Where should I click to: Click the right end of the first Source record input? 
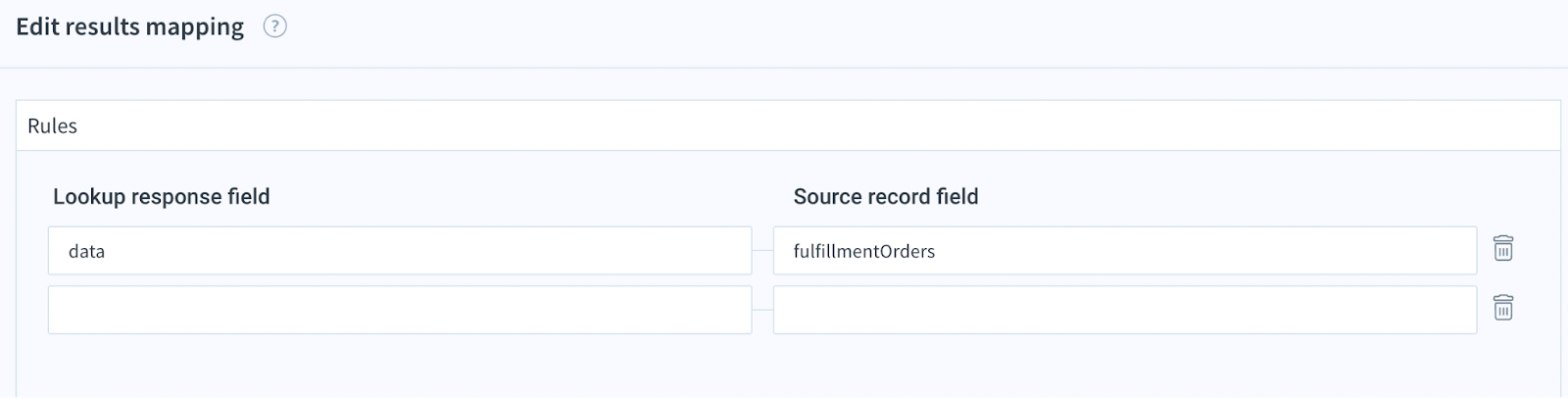1460,251
